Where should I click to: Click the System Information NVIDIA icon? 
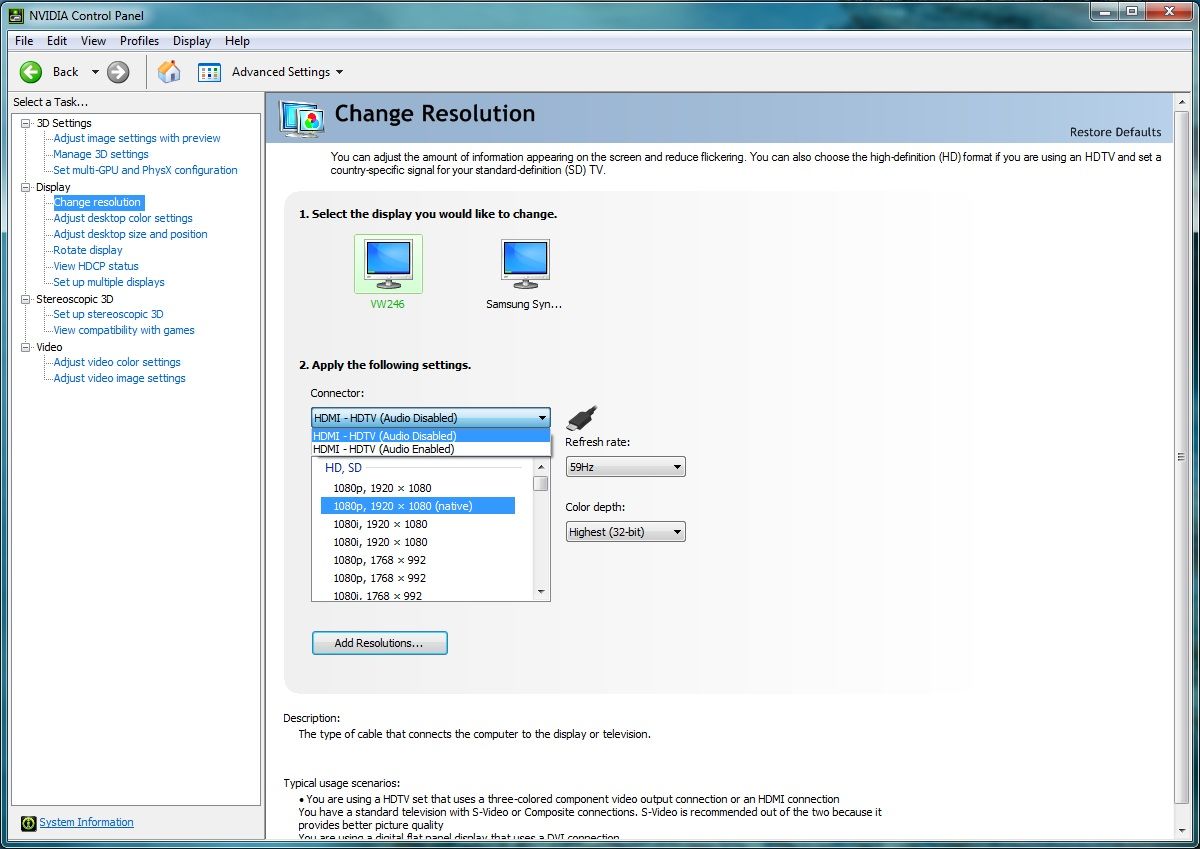click(x=29, y=823)
